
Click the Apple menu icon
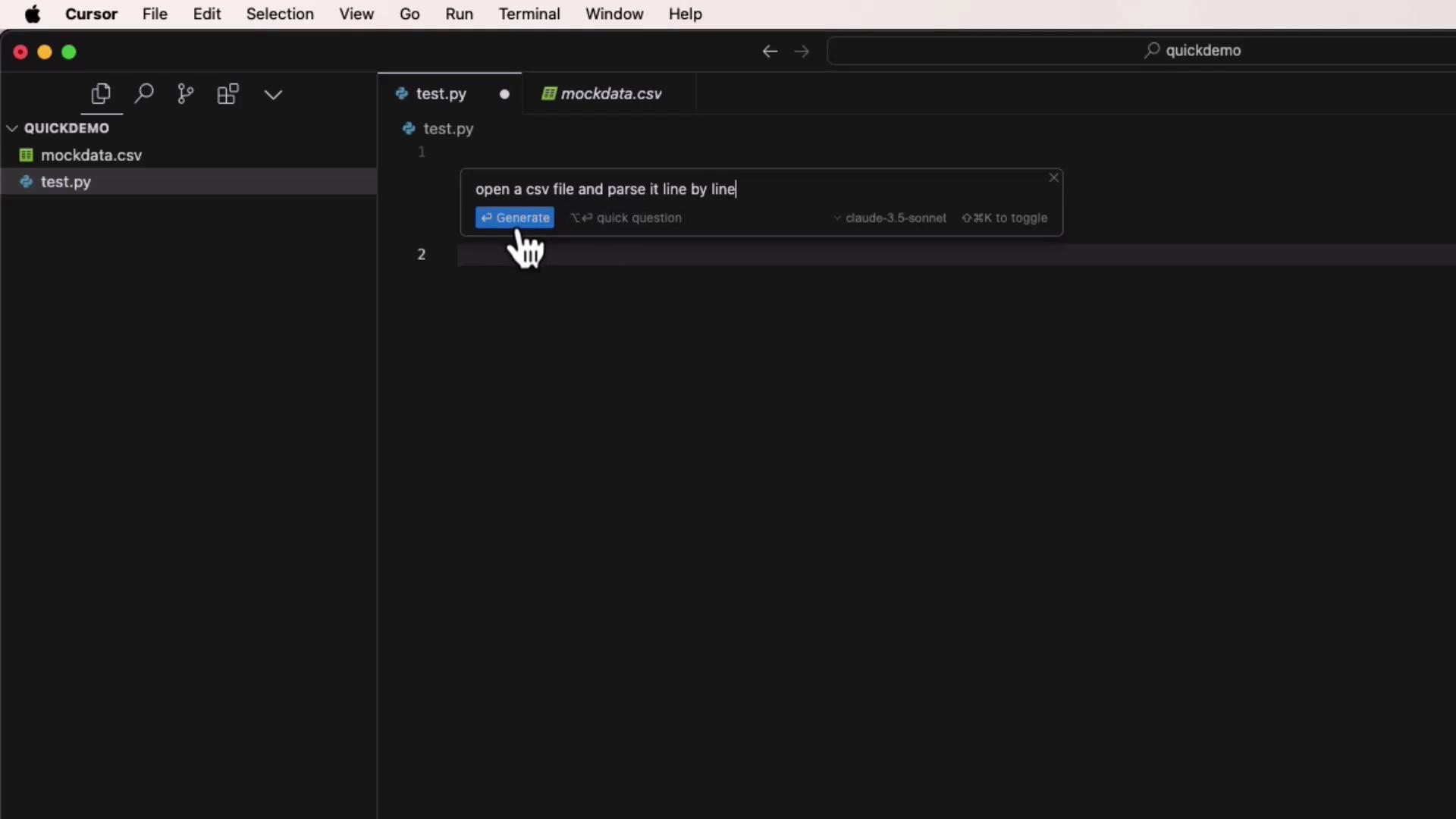click(x=33, y=14)
